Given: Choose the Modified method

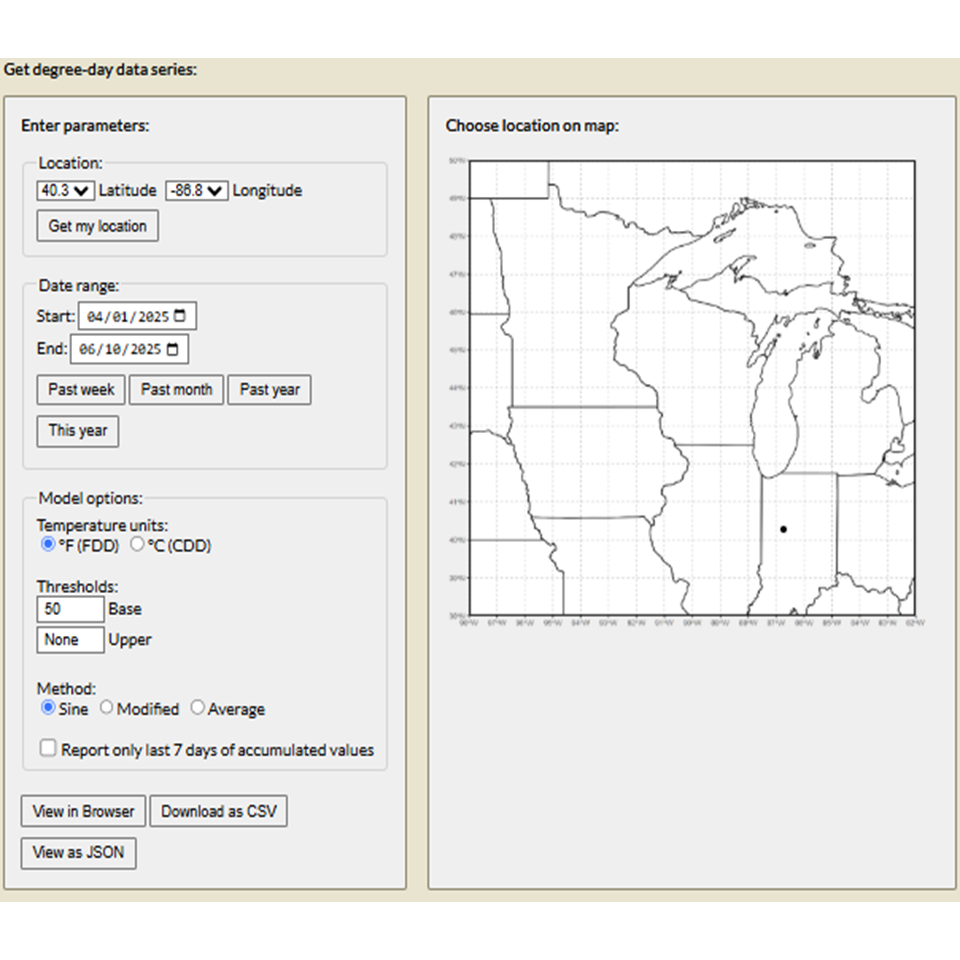Looking at the screenshot, I should [x=106, y=708].
